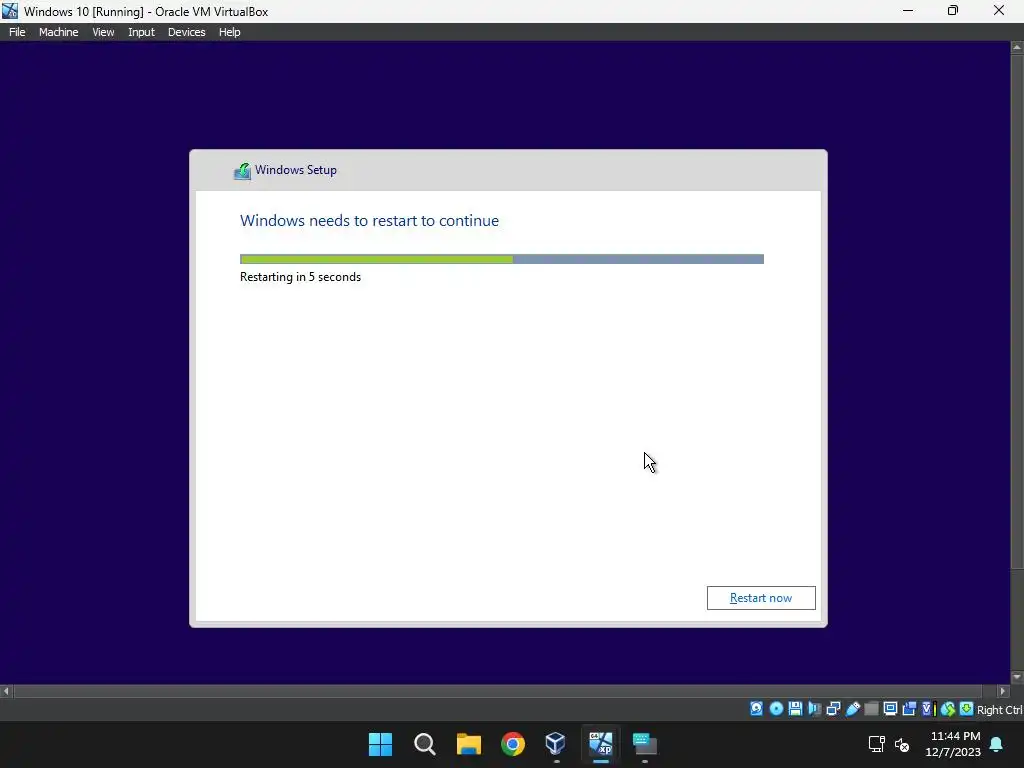The height and width of the screenshot is (768, 1024).
Task: Click the recording status icon
Action: pyautogui.click(x=909, y=709)
